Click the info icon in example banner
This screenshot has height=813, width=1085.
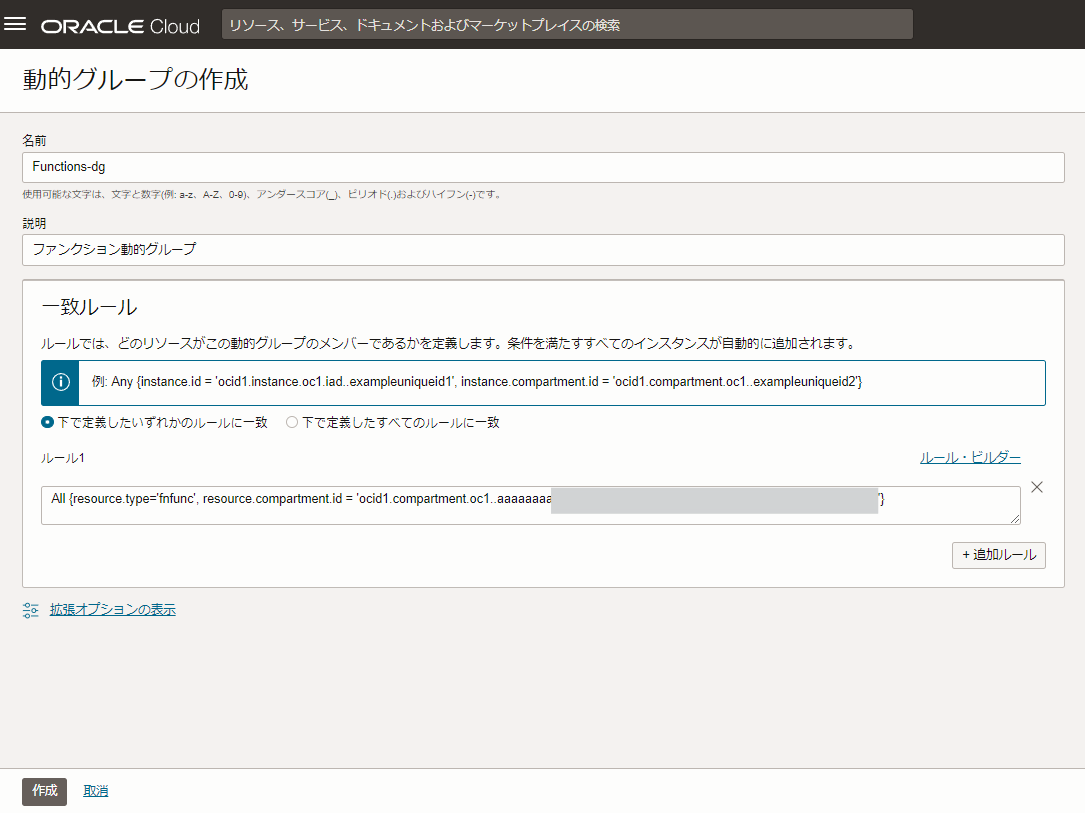coord(61,382)
